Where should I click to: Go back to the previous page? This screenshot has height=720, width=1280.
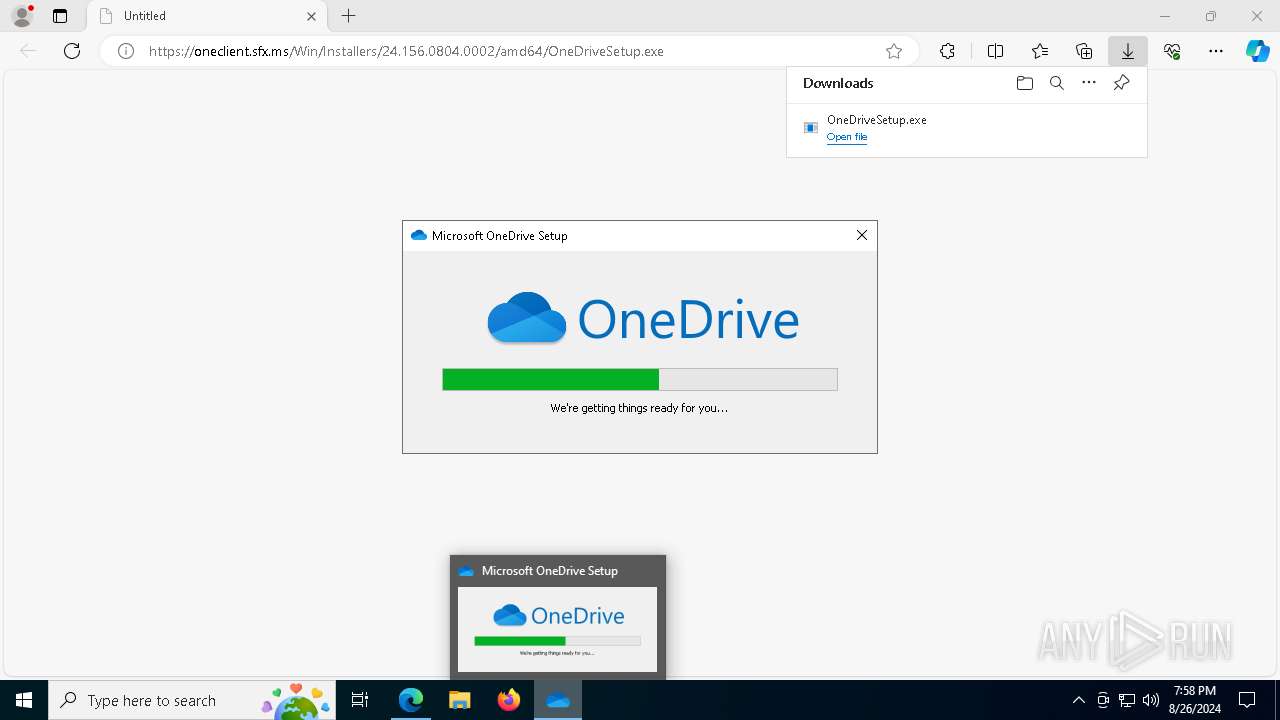click(28, 51)
